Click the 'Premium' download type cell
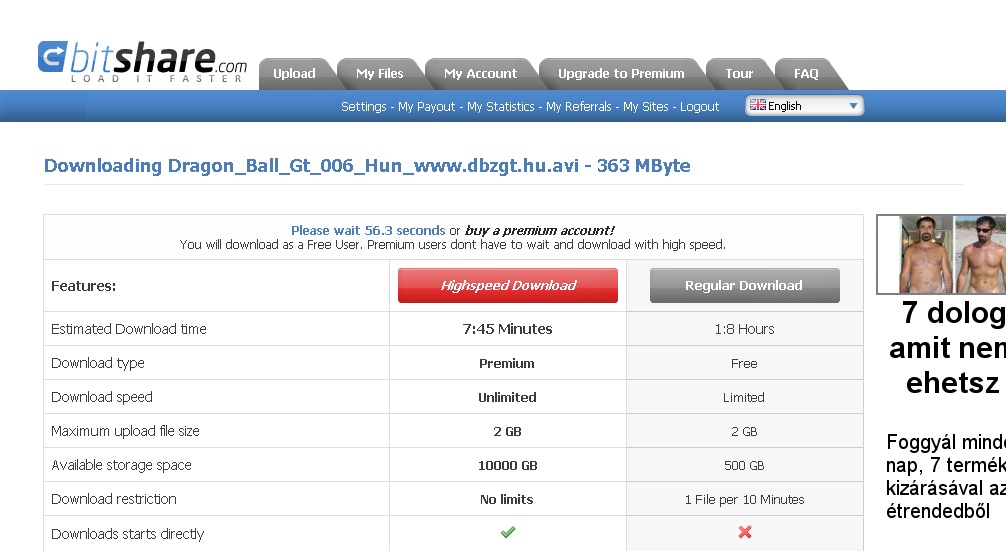 coord(507,364)
